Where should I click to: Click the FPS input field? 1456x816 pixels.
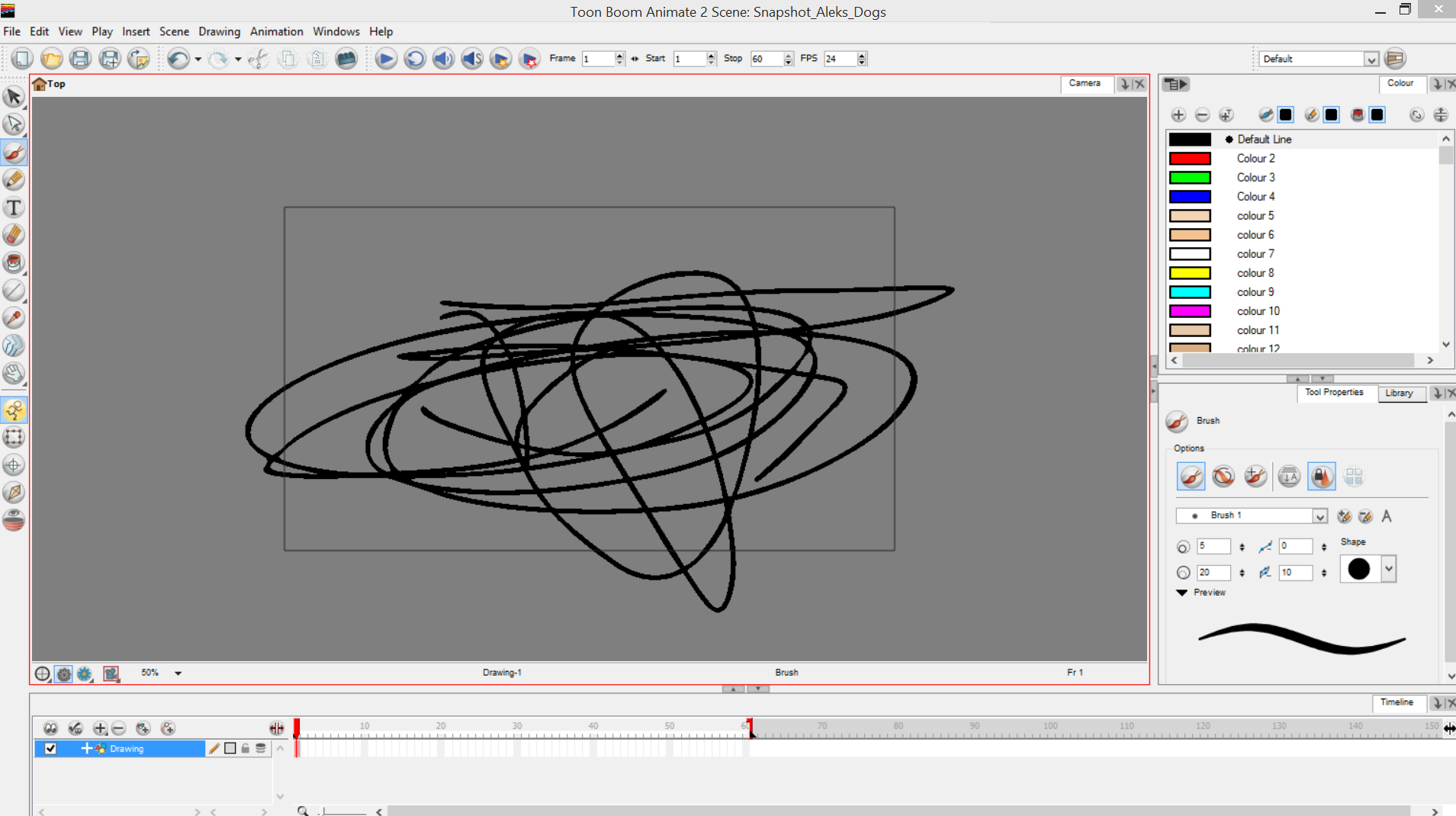pyautogui.click(x=839, y=59)
